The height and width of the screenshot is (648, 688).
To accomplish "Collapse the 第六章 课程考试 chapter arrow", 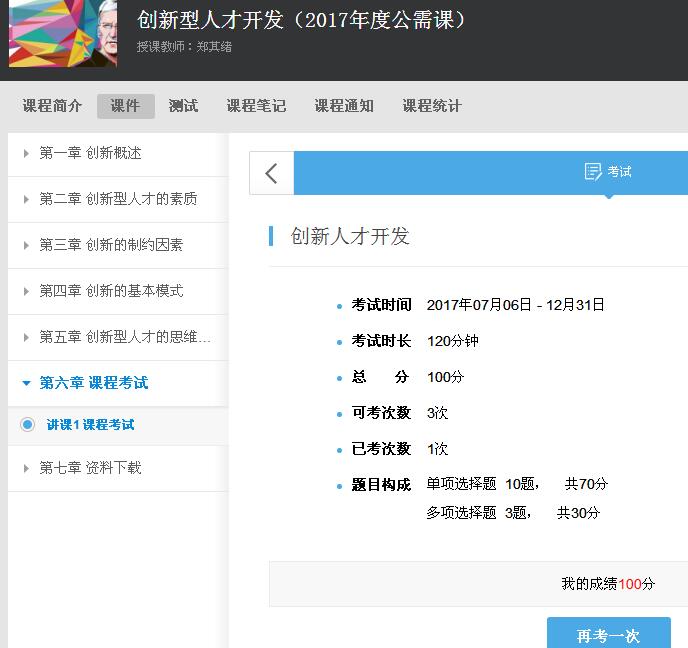I will [26, 383].
